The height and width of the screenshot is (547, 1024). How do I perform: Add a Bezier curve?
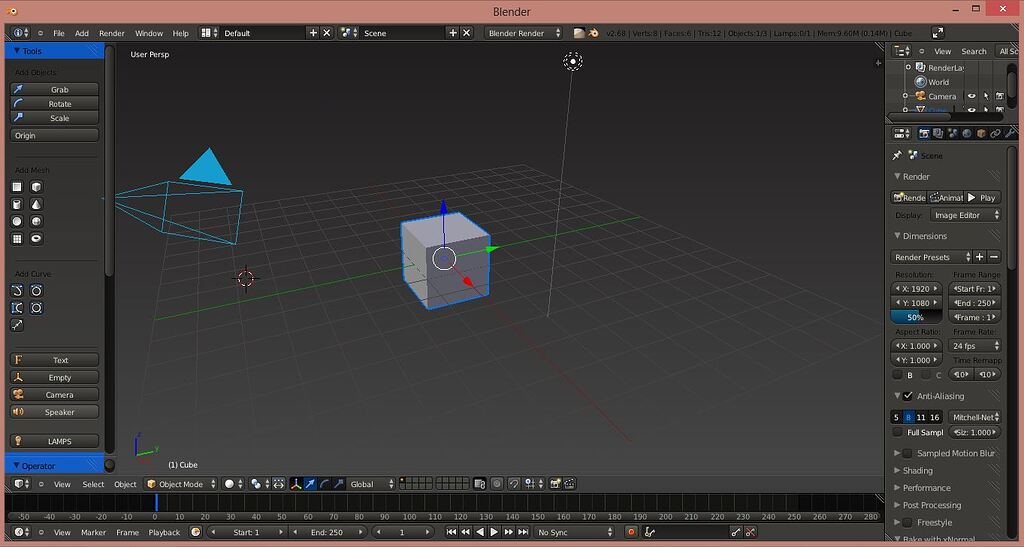coord(18,290)
